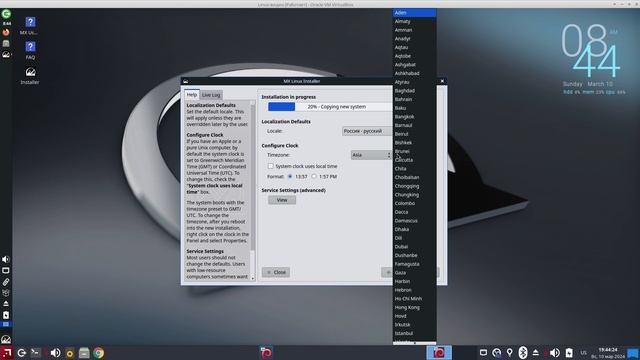Open the terminal icon in host taskbar
The width and height of the screenshot is (640, 360).
(36, 353)
